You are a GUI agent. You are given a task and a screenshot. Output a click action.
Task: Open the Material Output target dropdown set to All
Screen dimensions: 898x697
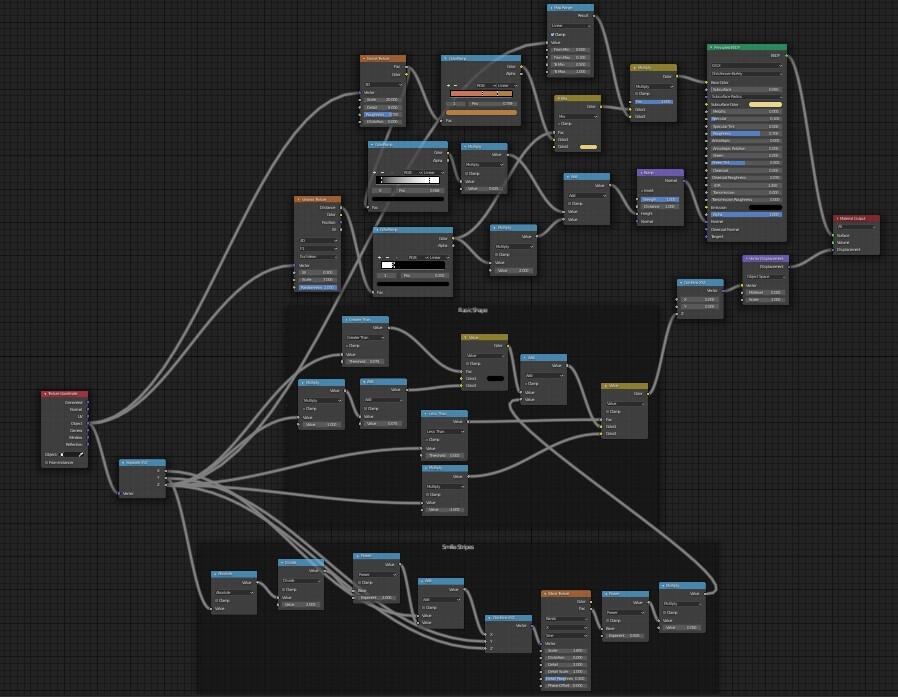856,227
